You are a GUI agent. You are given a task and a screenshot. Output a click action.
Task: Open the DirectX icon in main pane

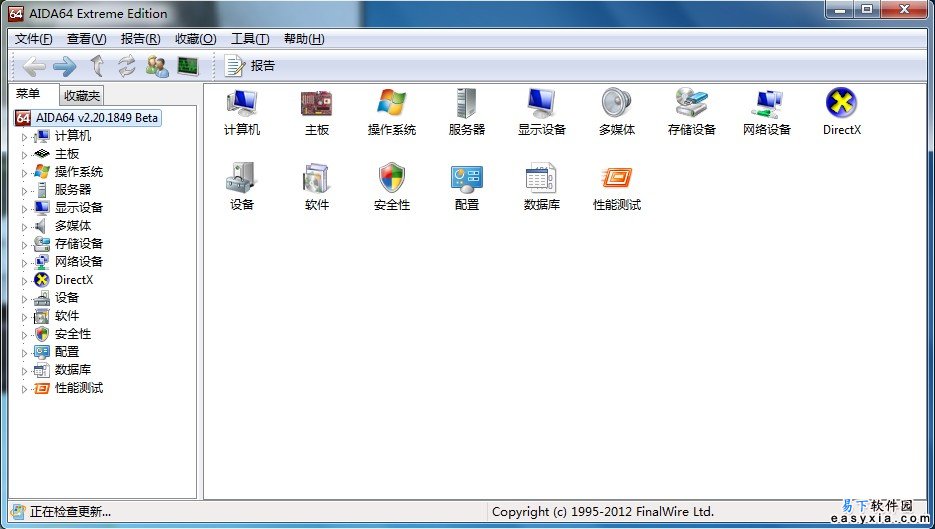point(841,103)
